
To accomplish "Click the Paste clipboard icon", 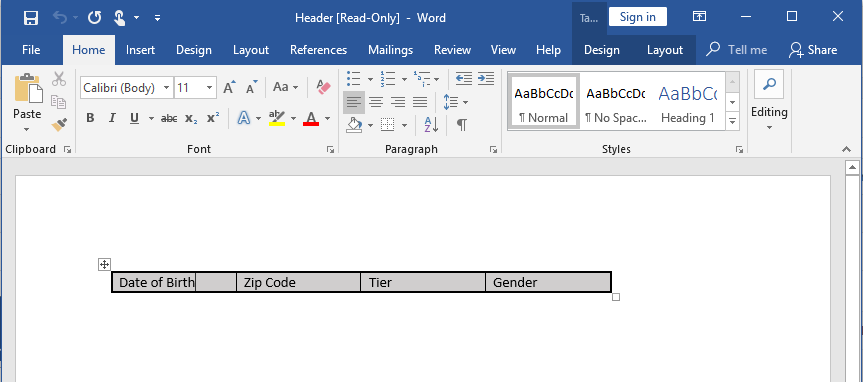I will click(28, 89).
